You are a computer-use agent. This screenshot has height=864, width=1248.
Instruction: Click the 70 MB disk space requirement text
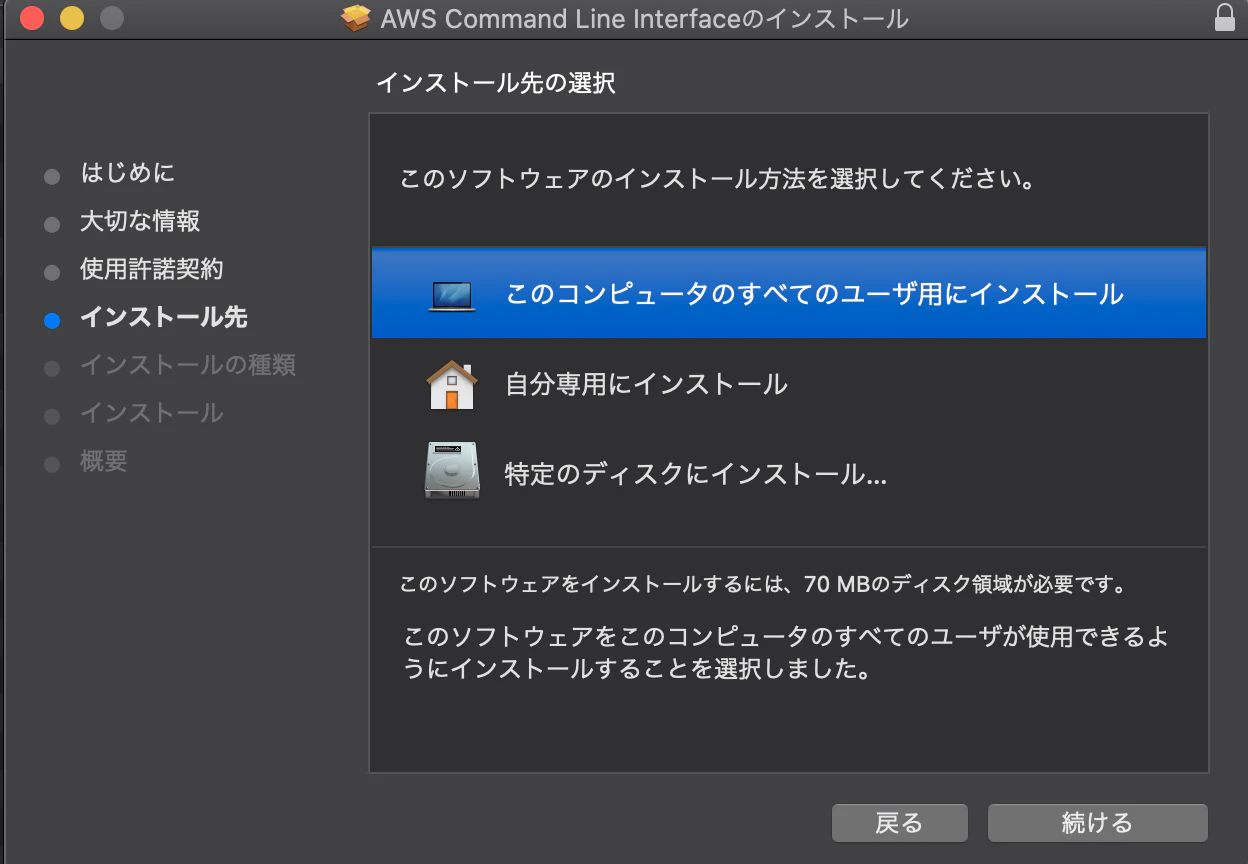point(763,584)
